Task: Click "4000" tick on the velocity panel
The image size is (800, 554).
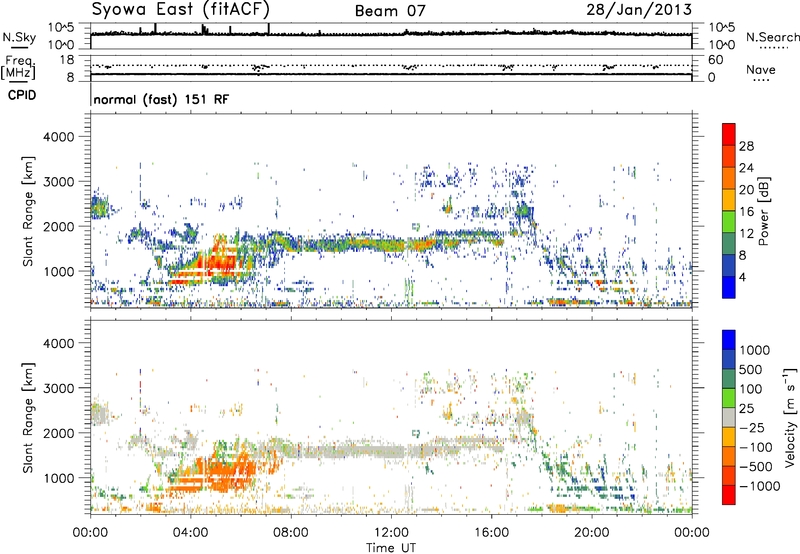Action: pyautogui.click(x=58, y=343)
